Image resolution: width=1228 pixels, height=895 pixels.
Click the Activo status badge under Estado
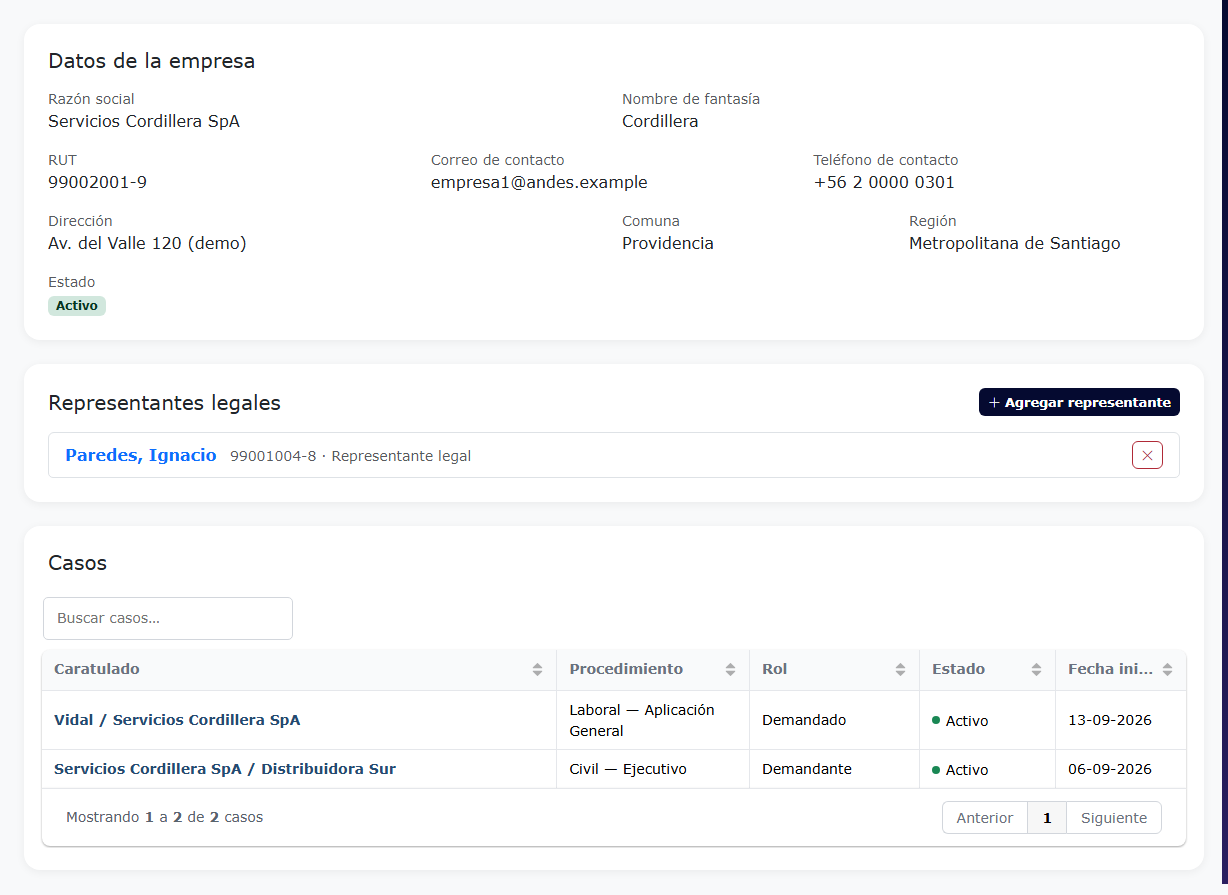click(77, 306)
